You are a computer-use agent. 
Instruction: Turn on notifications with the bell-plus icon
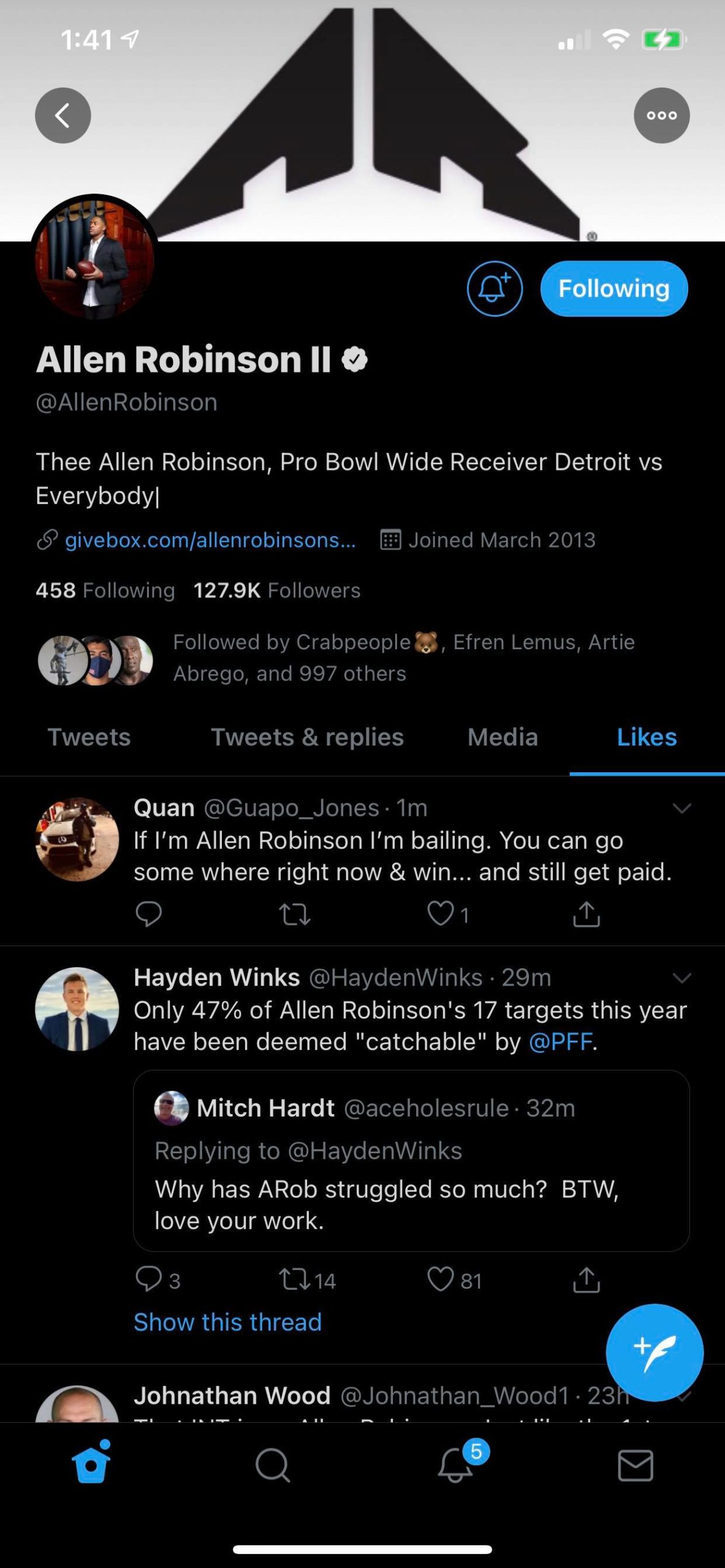coord(495,288)
